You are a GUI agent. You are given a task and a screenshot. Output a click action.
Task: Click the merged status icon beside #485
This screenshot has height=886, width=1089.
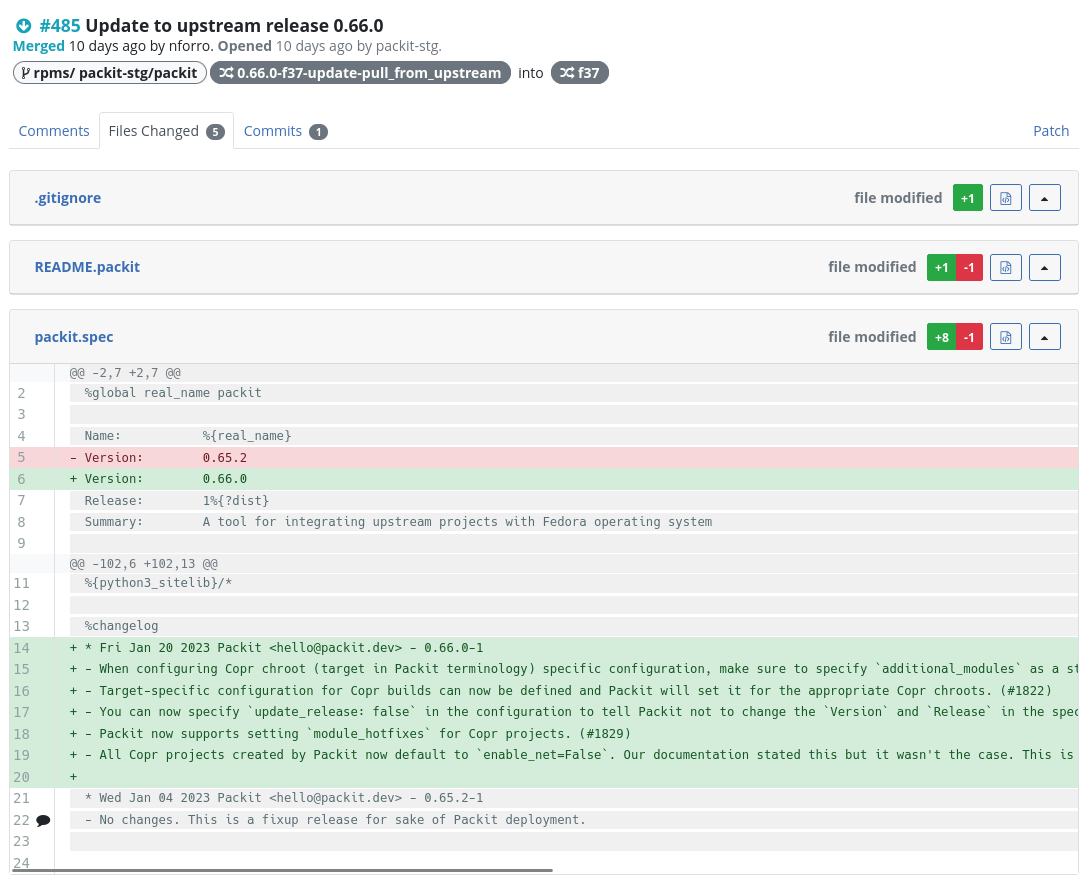24,26
